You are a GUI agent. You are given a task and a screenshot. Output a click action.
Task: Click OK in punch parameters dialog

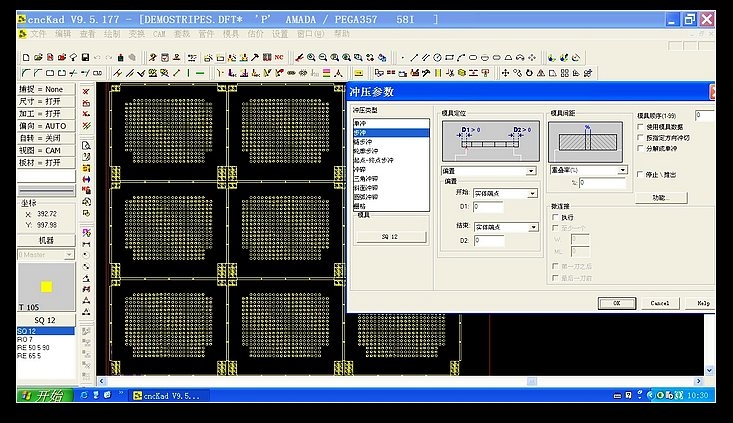click(x=617, y=303)
